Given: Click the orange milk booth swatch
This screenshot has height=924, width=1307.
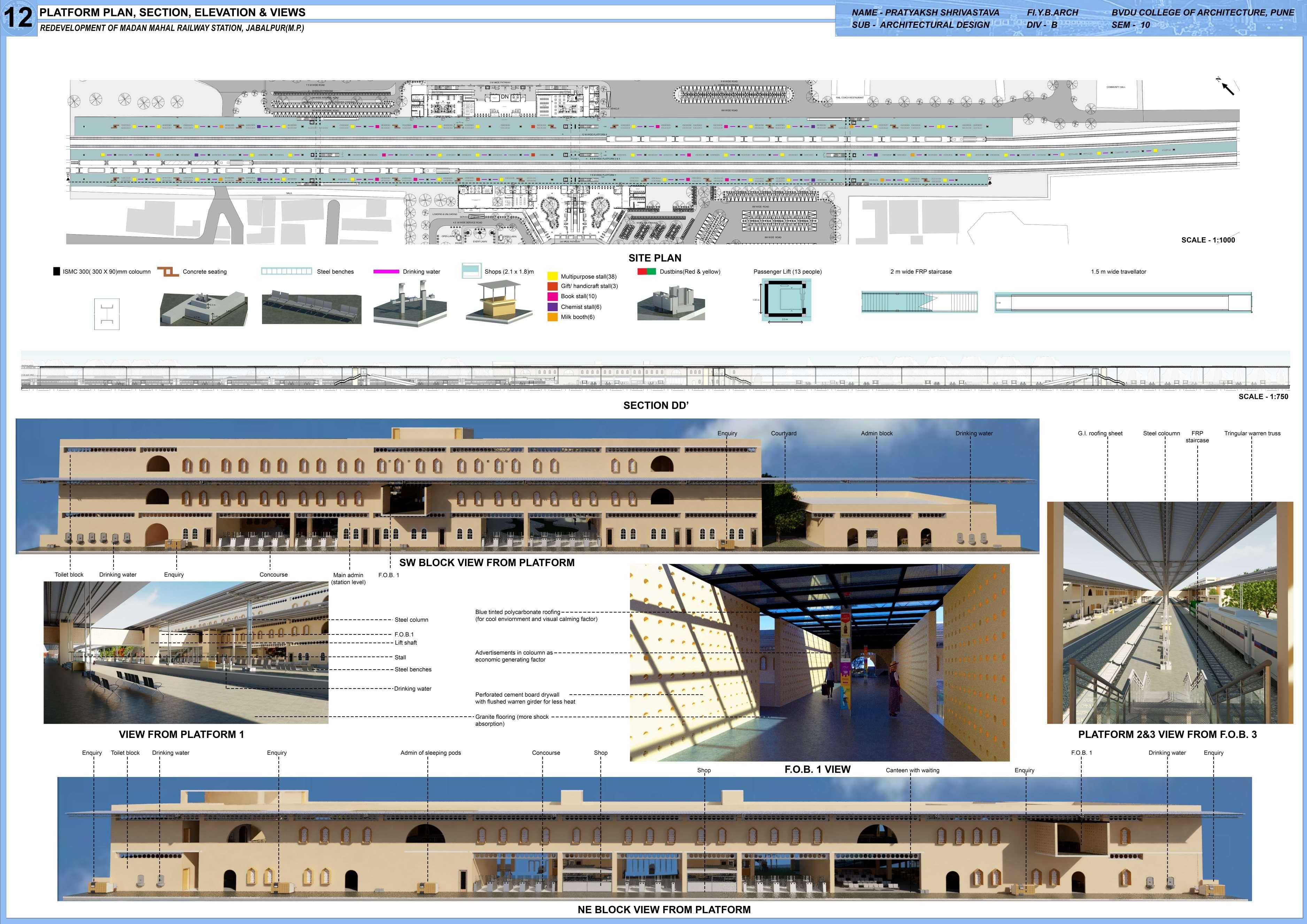Looking at the screenshot, I should (552, 317).
